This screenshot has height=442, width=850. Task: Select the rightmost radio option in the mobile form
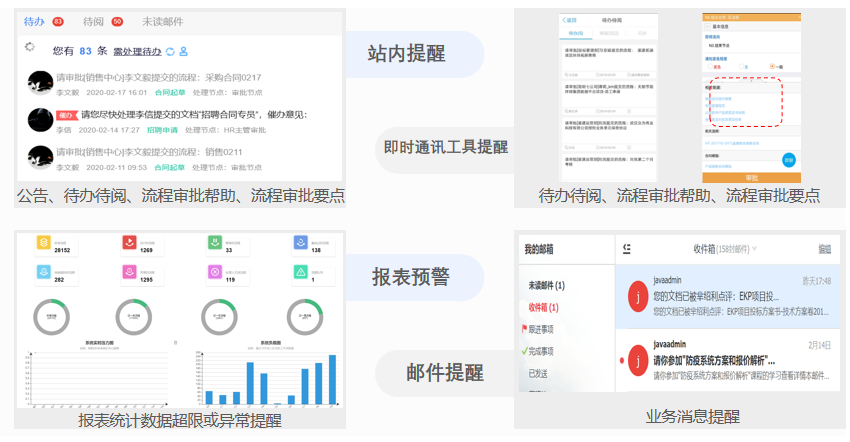772,67
